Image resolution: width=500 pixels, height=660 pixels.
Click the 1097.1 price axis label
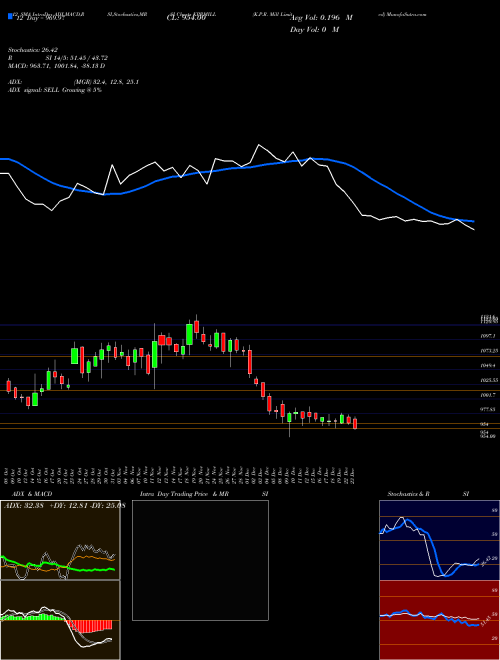click(489, 335)
